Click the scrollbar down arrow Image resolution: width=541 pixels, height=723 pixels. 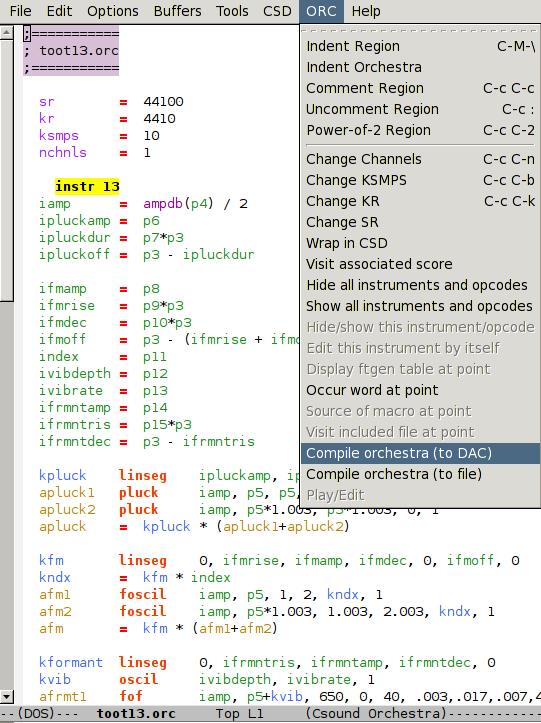pos(6,696)
